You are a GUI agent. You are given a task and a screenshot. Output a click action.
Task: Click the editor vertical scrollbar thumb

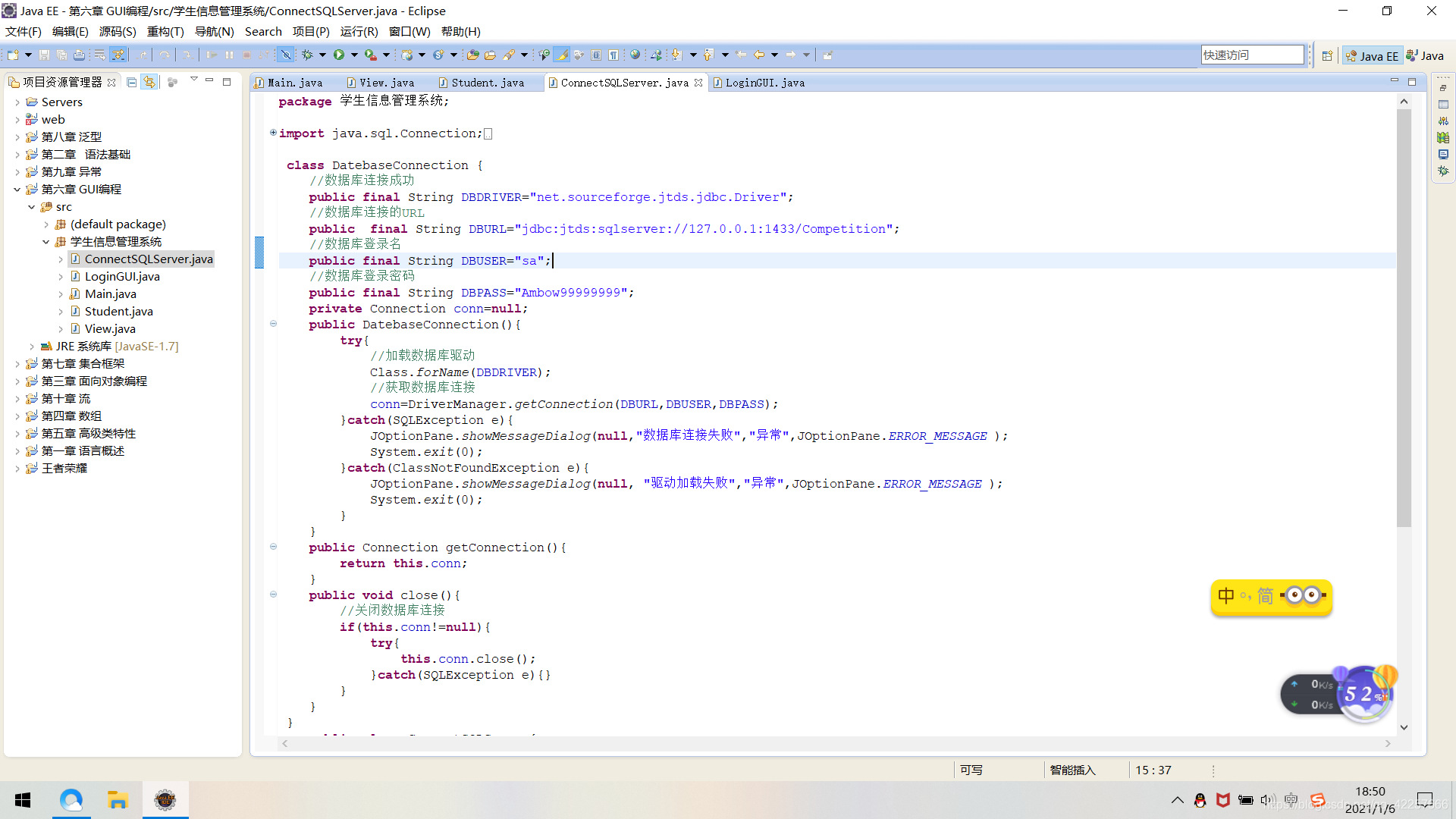[x=1404, y=318]
